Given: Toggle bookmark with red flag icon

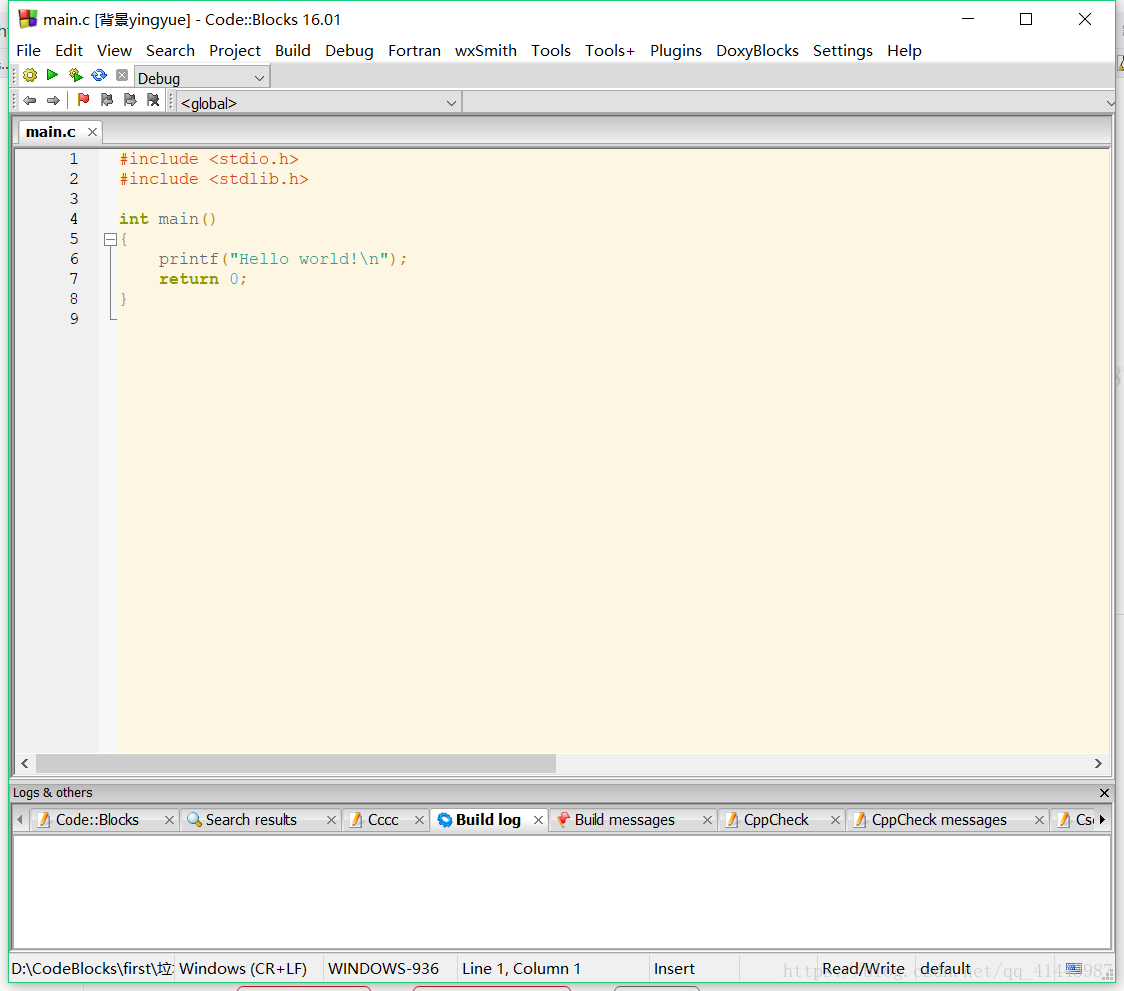Looking at the screenshot, I should (x=83, y=100).
